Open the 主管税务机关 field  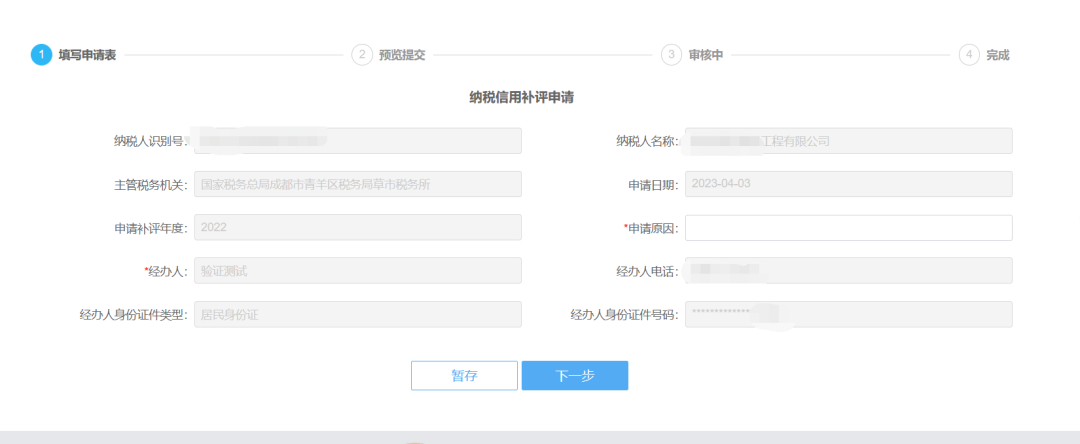pos(357,185)
